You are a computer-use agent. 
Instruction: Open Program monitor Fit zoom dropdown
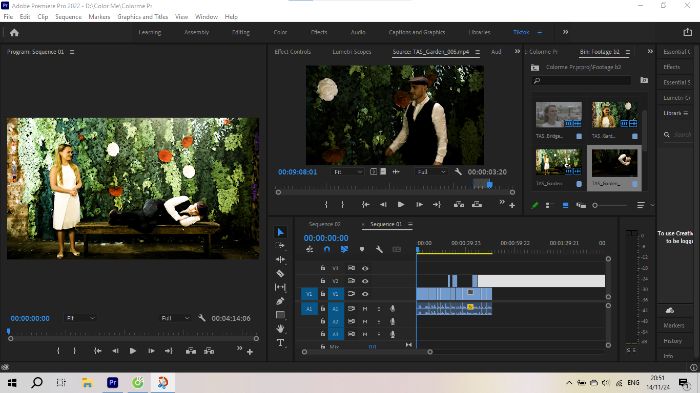(80, 318)
